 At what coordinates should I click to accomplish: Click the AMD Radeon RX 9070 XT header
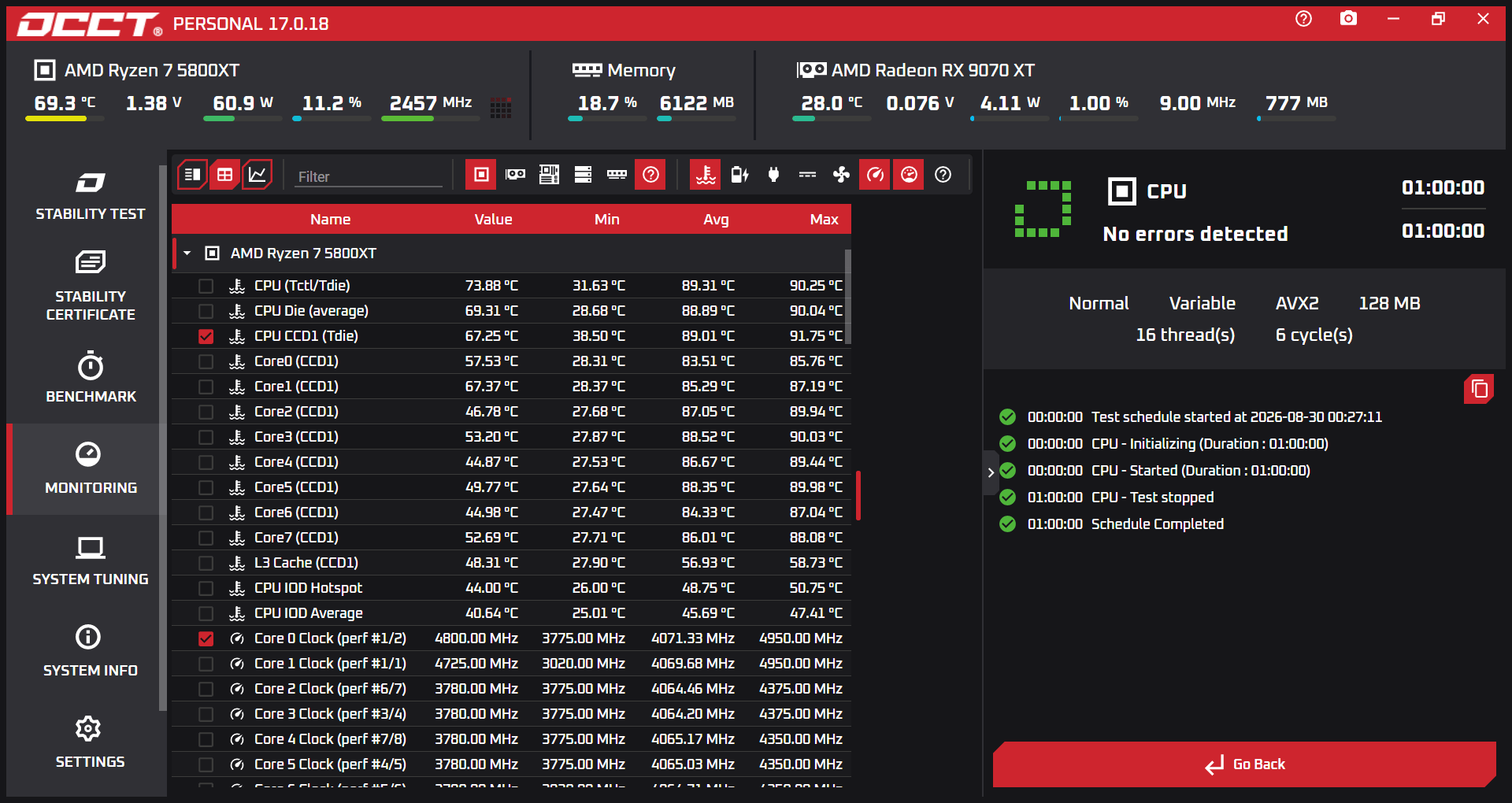click(x=915, y=70)
